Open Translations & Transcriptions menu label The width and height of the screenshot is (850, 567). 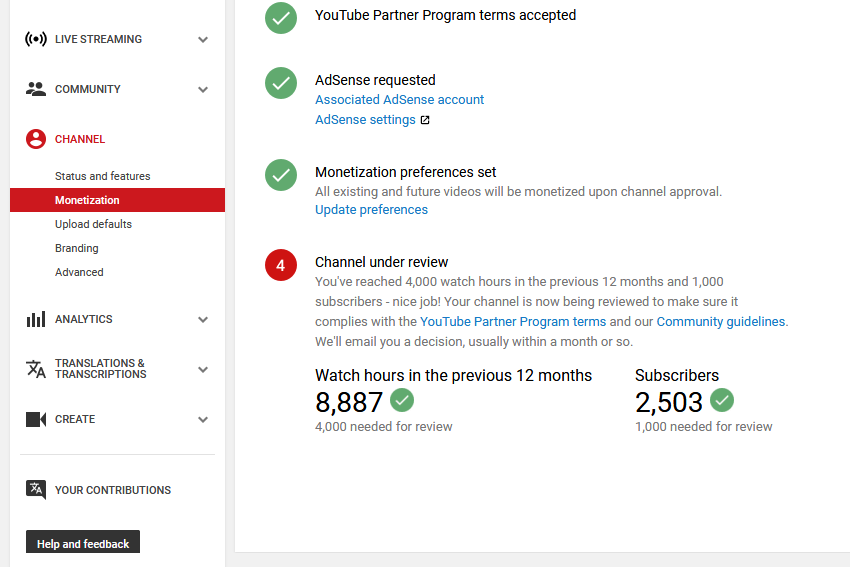(100, 369)
